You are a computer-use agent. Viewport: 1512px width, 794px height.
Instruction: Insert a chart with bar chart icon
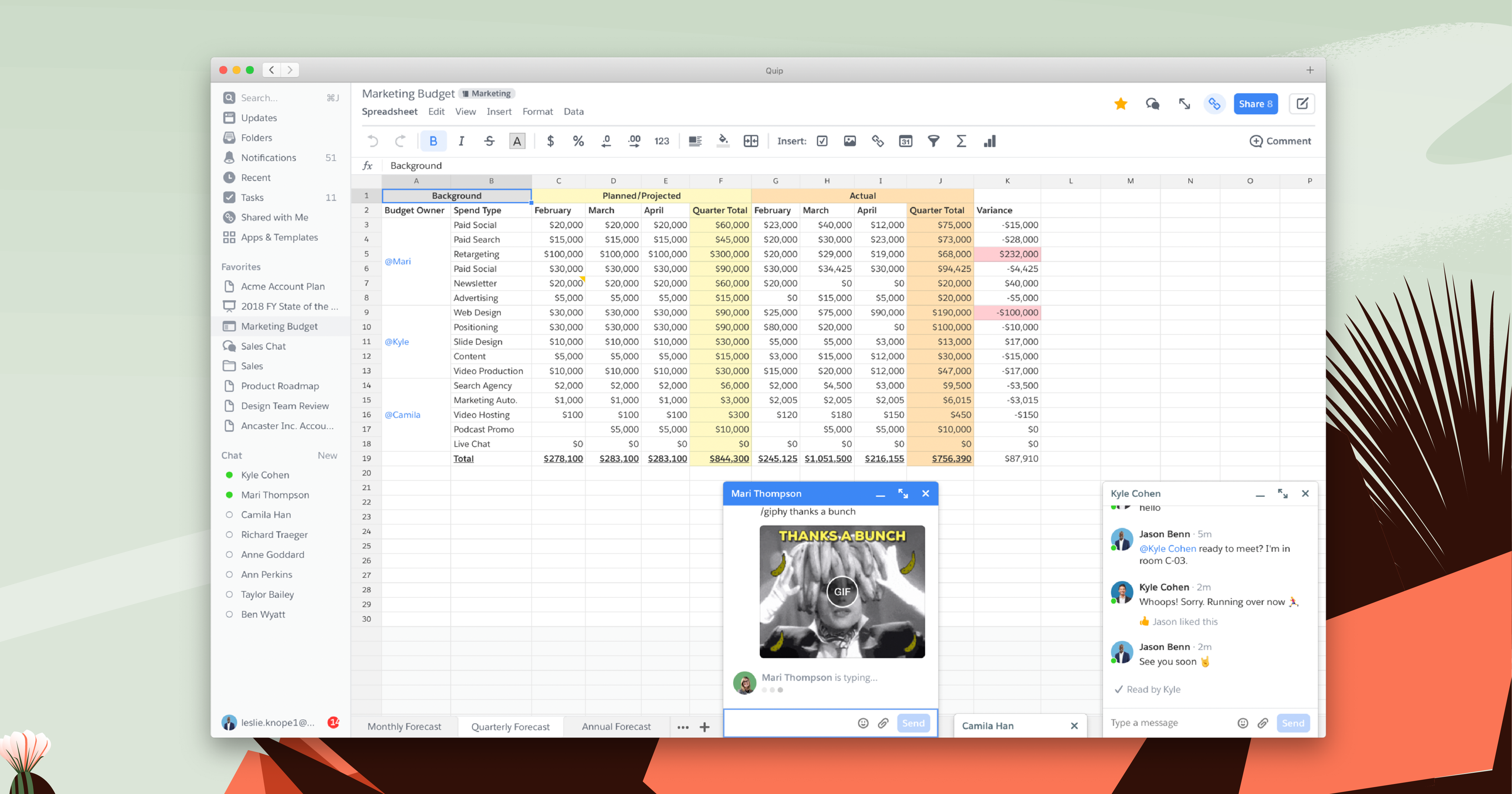[990, 141]
